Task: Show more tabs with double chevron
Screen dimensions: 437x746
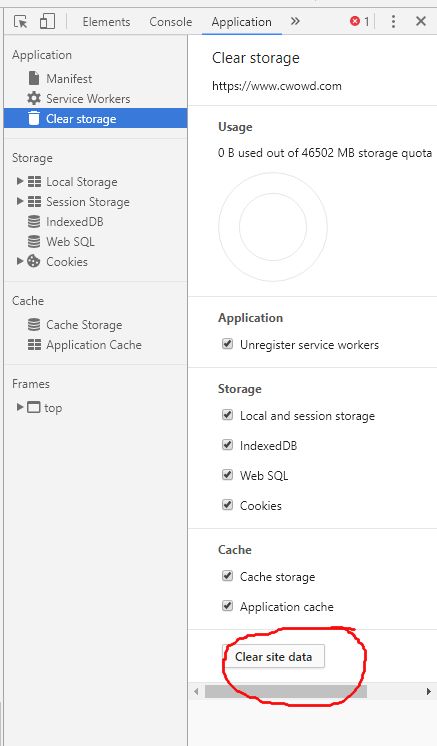Action: coord(295,21)
